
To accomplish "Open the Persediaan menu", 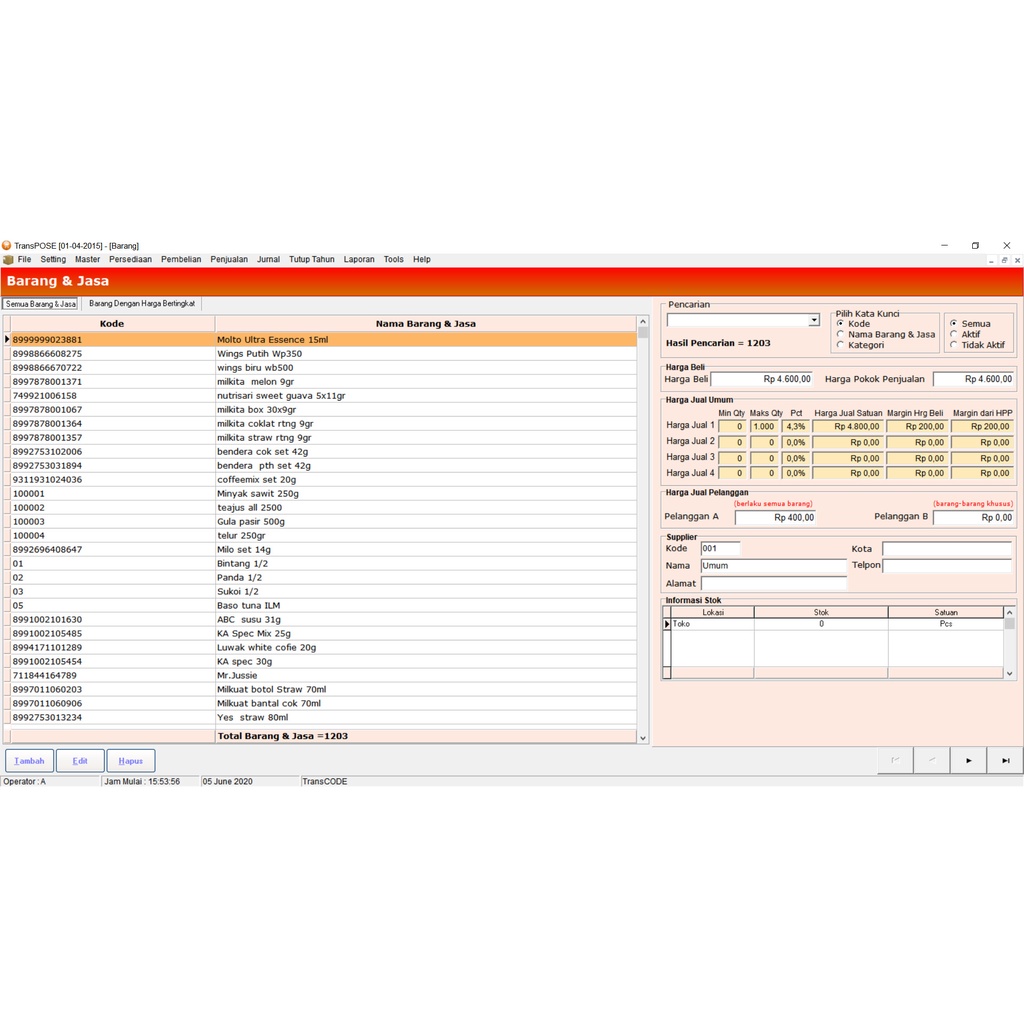I will point(130,259).
